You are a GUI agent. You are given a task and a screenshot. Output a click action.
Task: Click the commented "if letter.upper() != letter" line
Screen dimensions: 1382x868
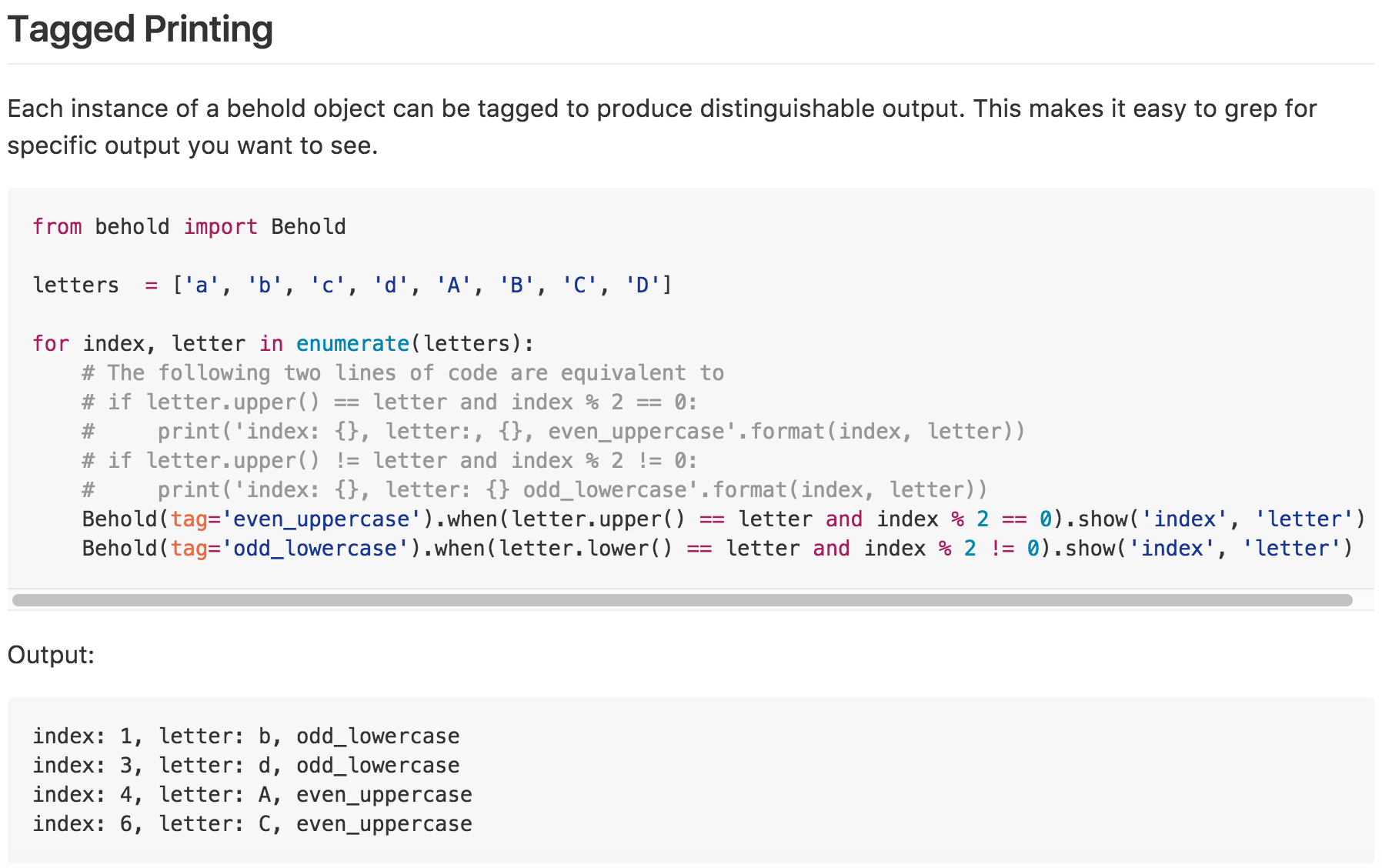(x=389, y=461)
